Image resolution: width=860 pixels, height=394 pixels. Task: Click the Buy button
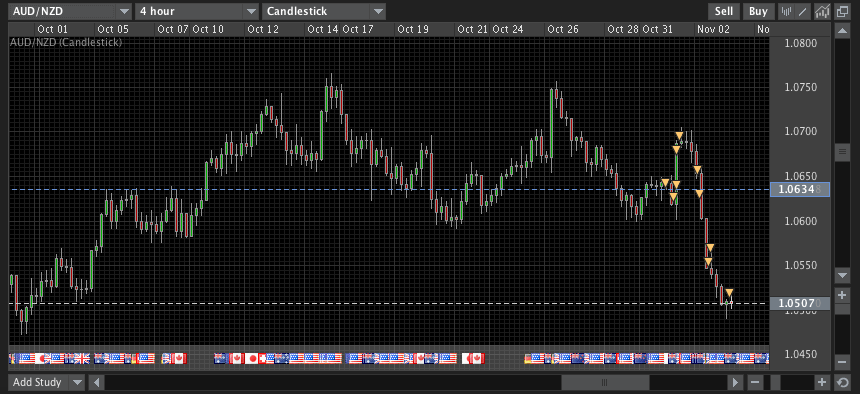pyautogui.click(x=759, y=11)
